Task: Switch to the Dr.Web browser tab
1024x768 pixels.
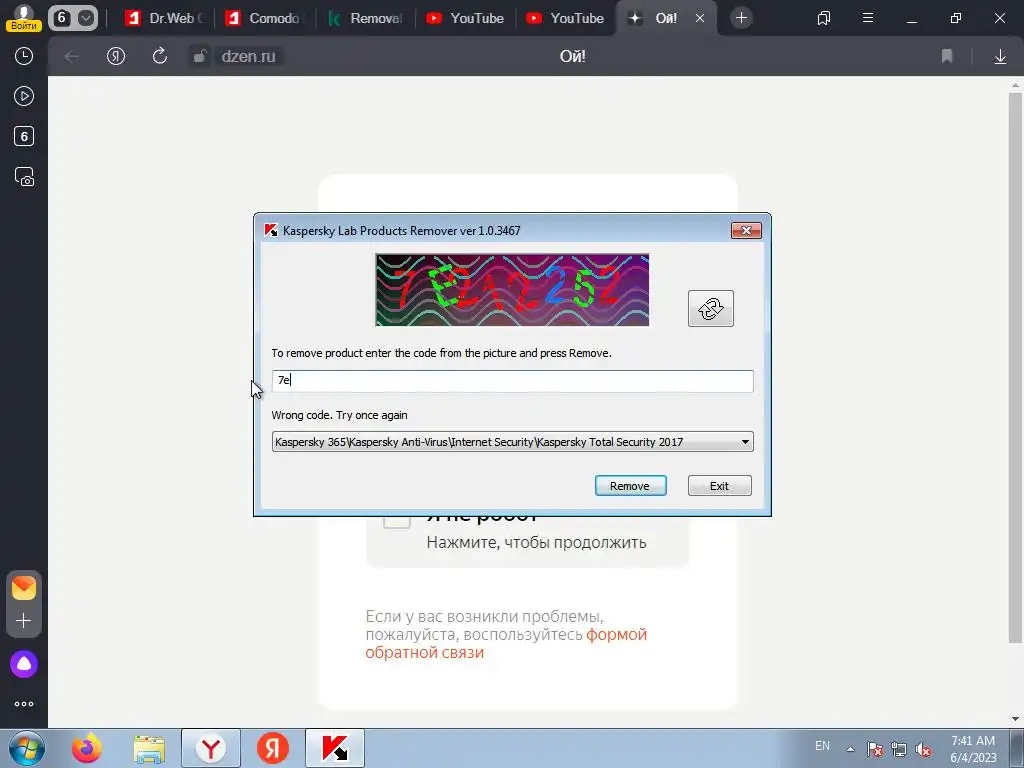Action: (164, 18)
